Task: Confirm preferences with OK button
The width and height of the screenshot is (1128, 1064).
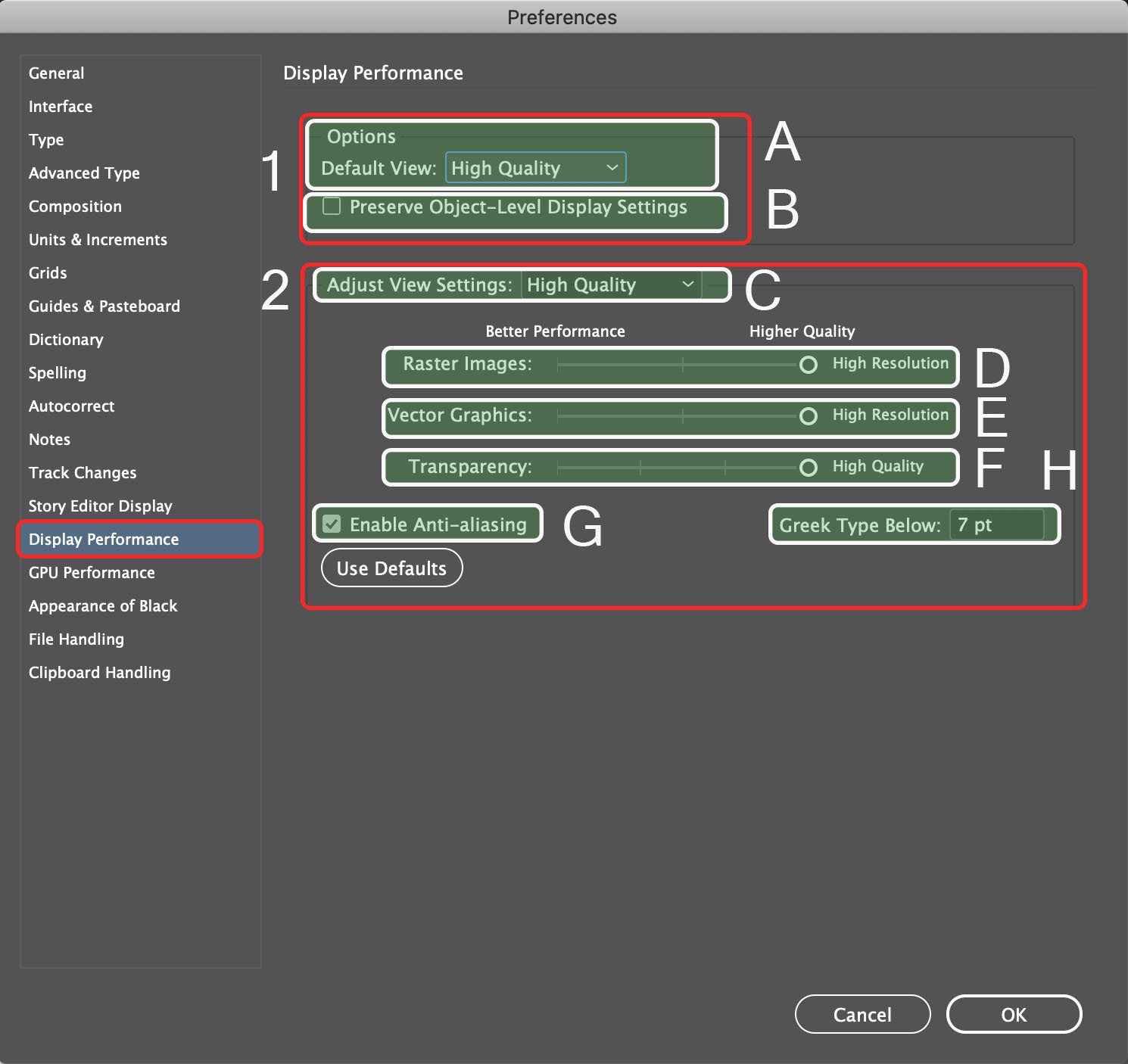Action: [1014, 1015]
